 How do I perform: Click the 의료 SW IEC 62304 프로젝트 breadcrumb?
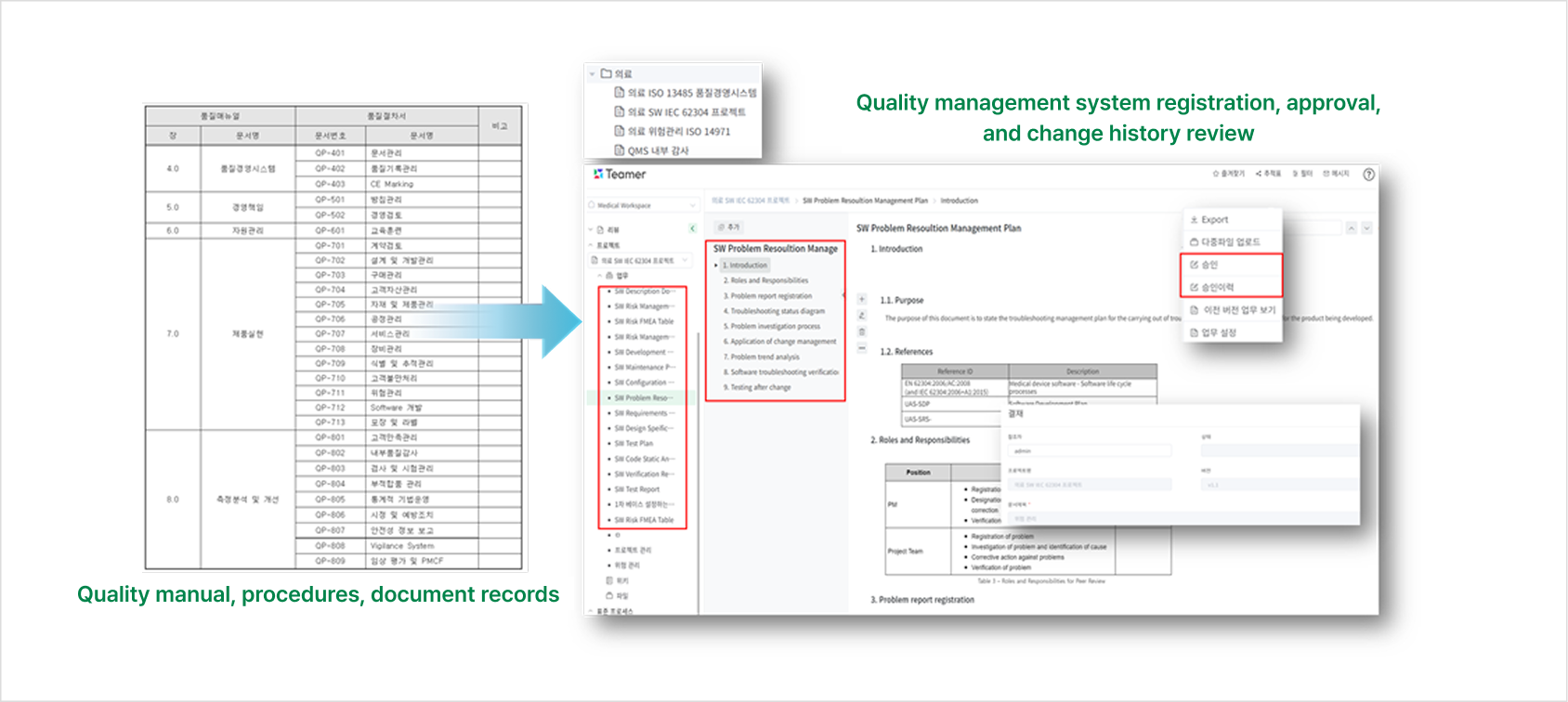pyautogui.click(x=751, y=201)
